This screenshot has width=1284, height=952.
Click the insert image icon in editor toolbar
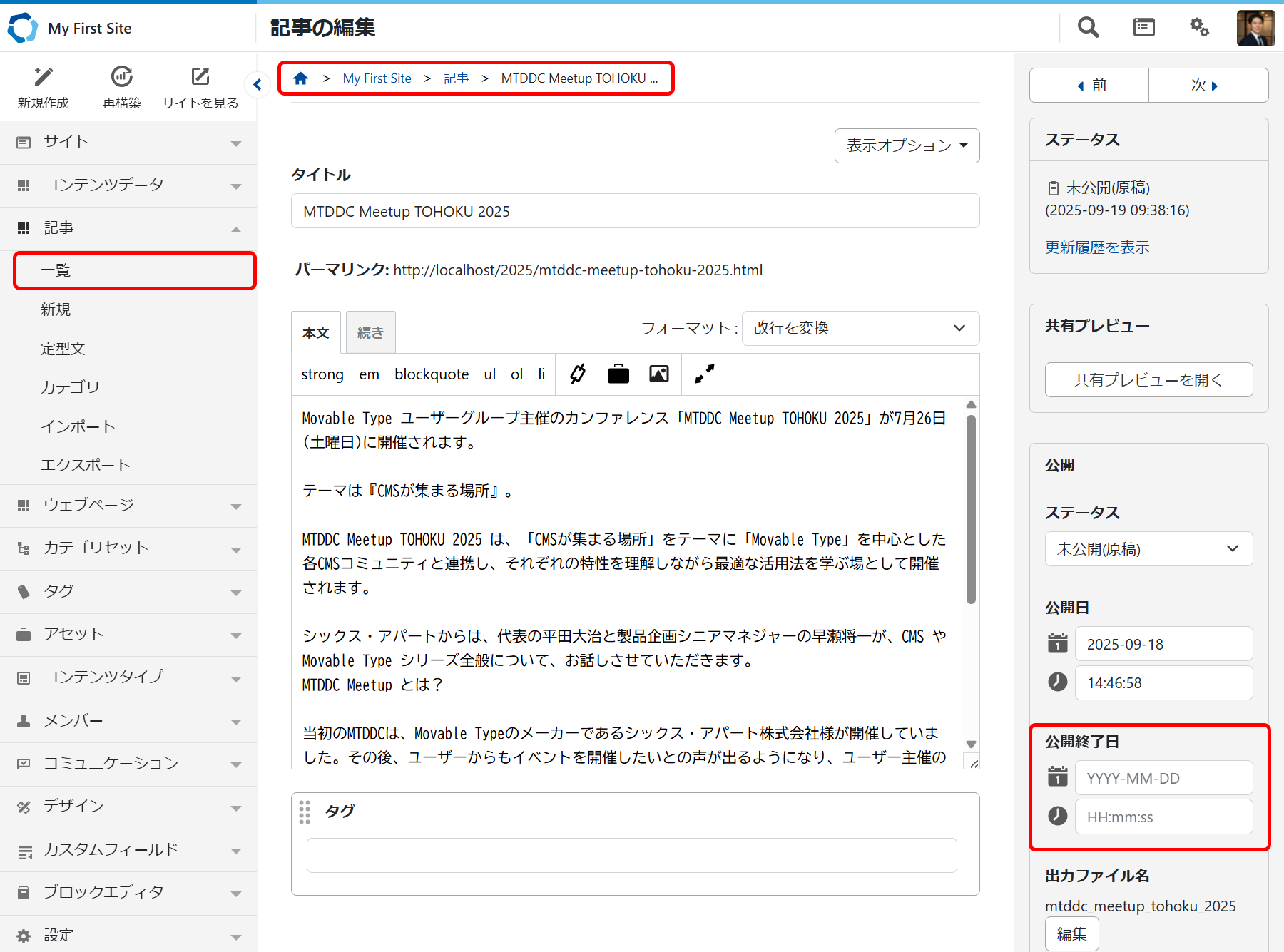click(658, 374)
